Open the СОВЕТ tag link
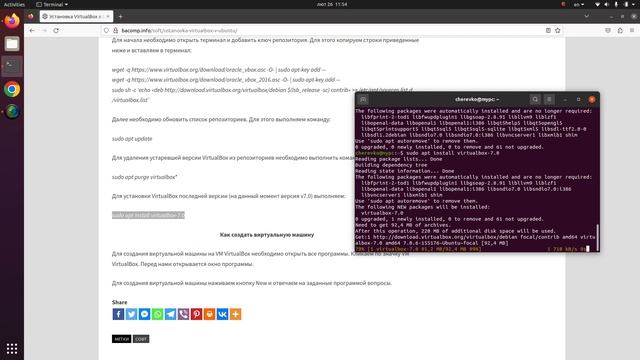 tap(141, 339)
